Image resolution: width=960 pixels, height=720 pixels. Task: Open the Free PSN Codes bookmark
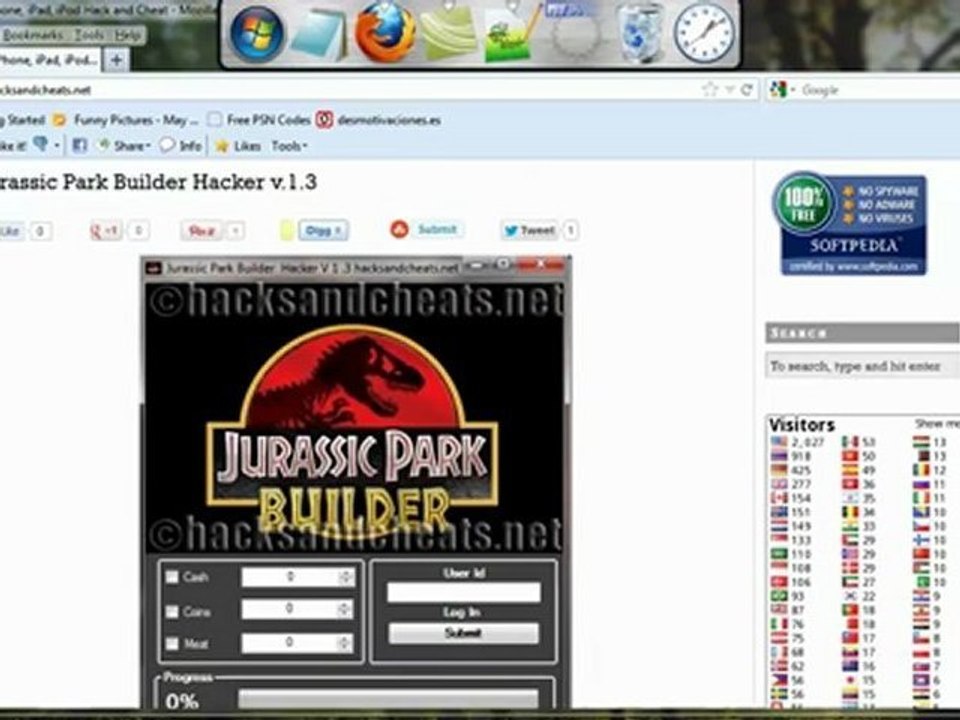point(260,120)
